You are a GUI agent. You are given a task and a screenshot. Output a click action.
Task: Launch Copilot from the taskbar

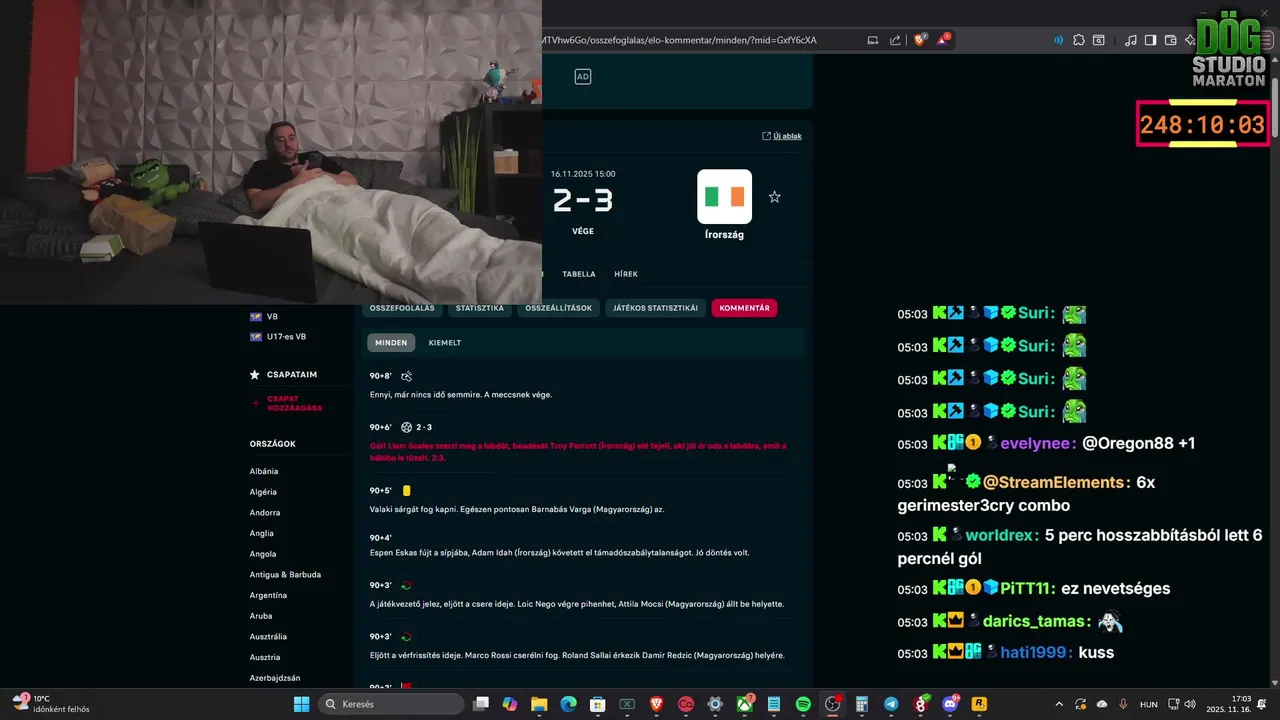[510, 704]
